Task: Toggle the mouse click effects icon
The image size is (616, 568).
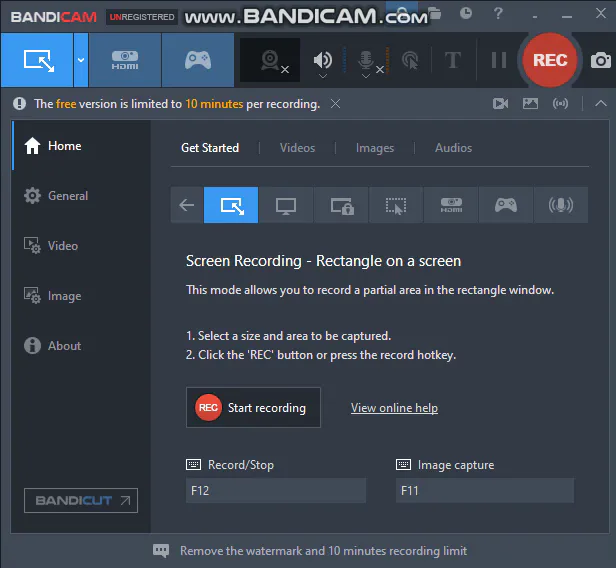Action: (x=410, y=60)
